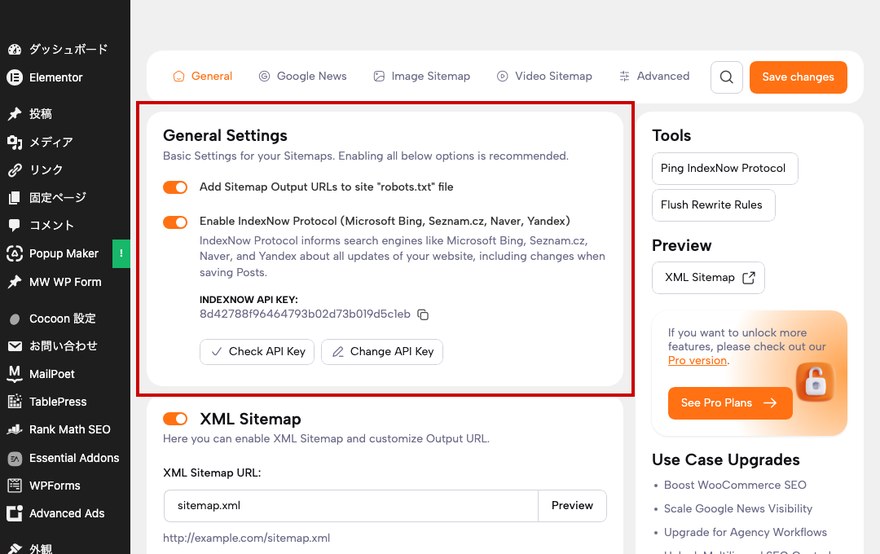
Task: Click Boost WooCommerce SEO item
Action: (735, 485)
